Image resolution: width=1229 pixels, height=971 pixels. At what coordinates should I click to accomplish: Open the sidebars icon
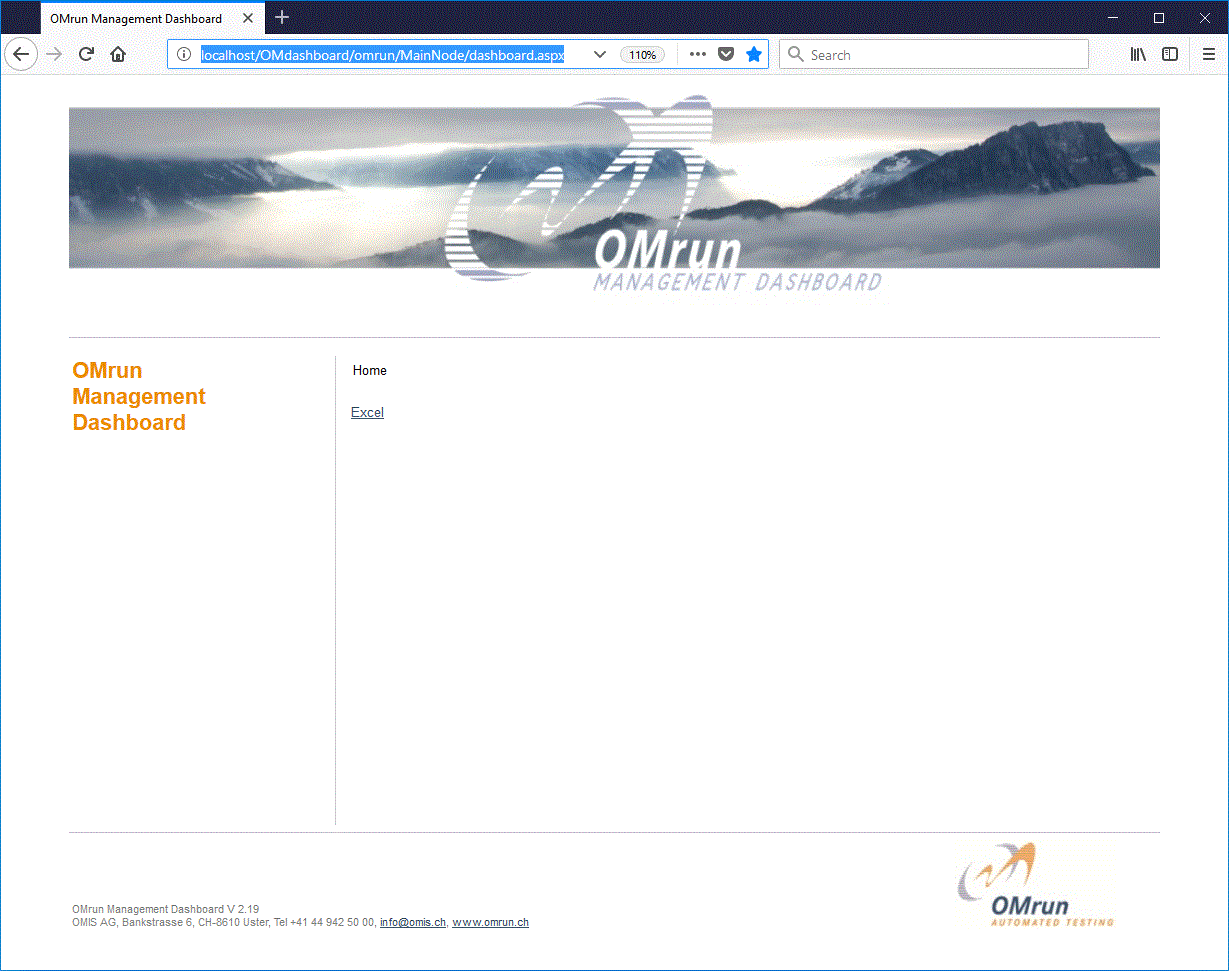tap(1170, 54)
